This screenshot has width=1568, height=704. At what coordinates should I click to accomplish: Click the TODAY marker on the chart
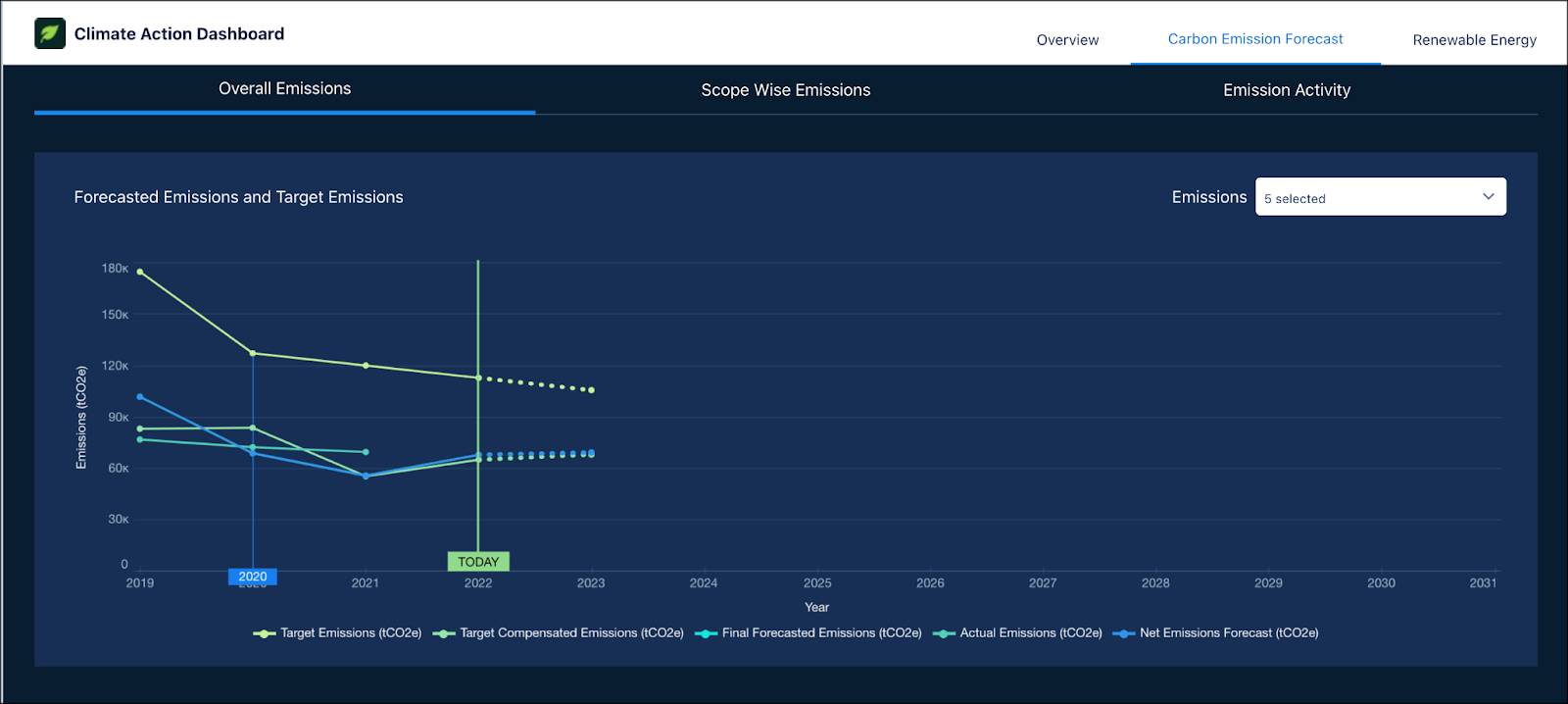(478, 562)
